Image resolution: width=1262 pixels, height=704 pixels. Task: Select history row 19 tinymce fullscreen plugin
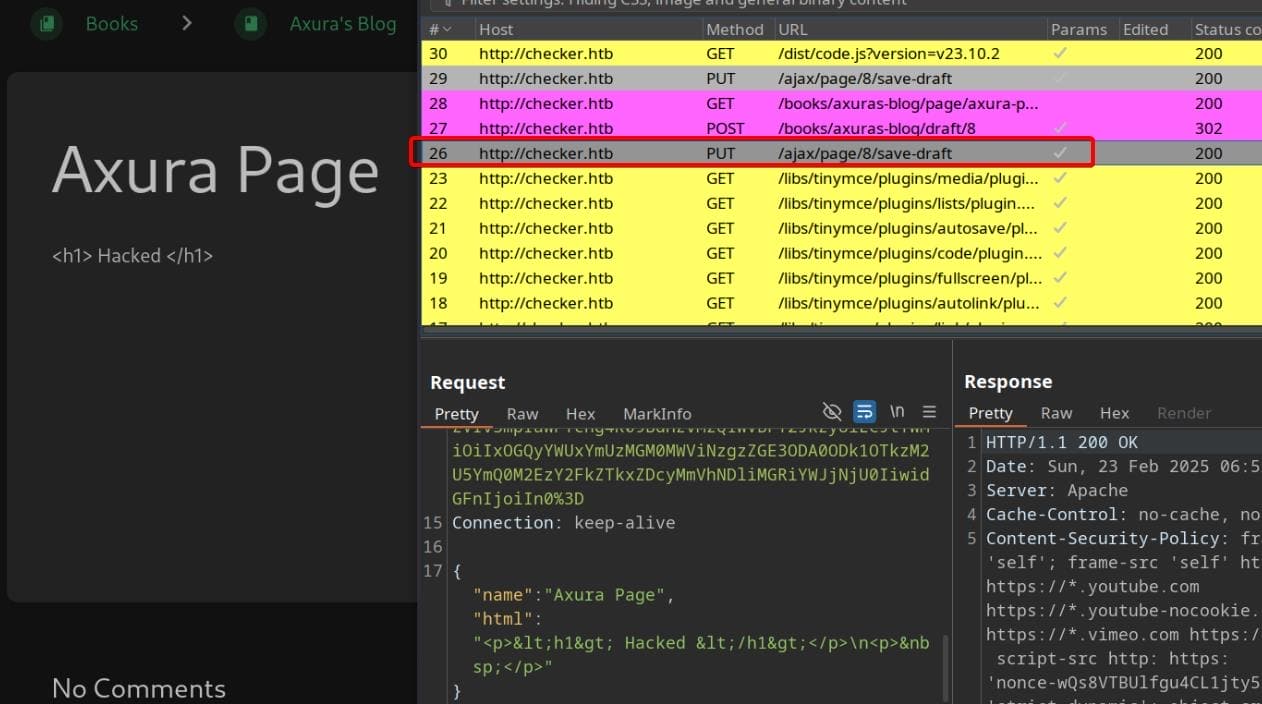click(842, 278)
